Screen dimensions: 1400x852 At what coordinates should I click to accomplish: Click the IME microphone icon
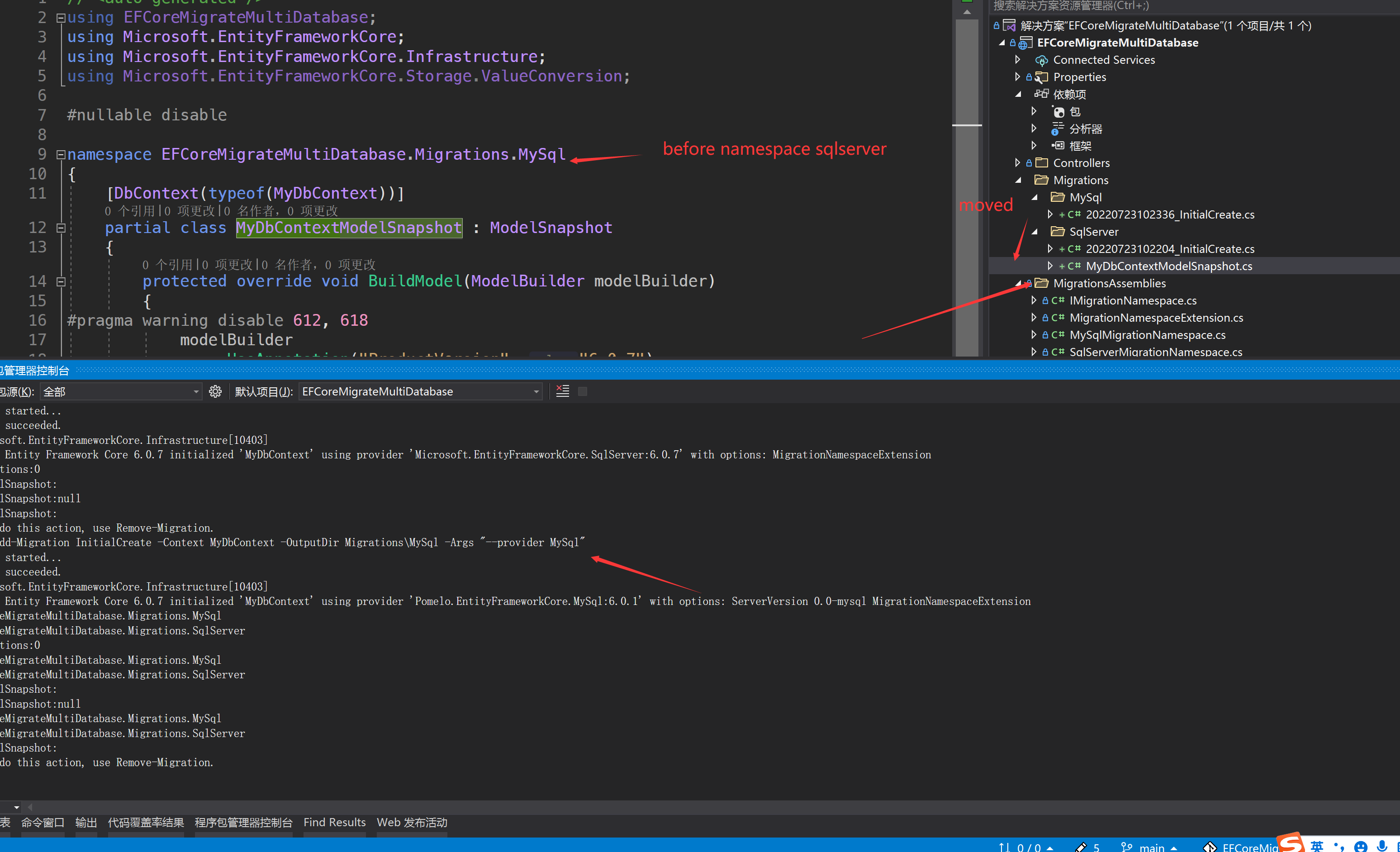pyautogui.click(x=1382, y=846)
